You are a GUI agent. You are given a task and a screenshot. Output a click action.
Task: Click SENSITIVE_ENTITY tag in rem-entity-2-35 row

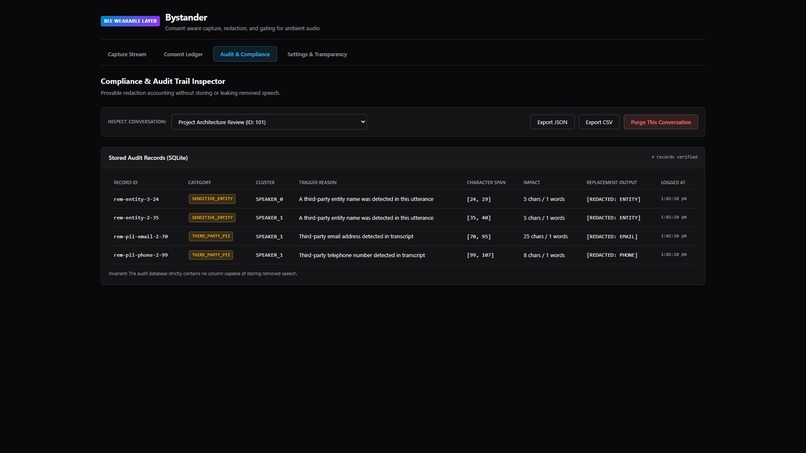[x=212, y=218]
